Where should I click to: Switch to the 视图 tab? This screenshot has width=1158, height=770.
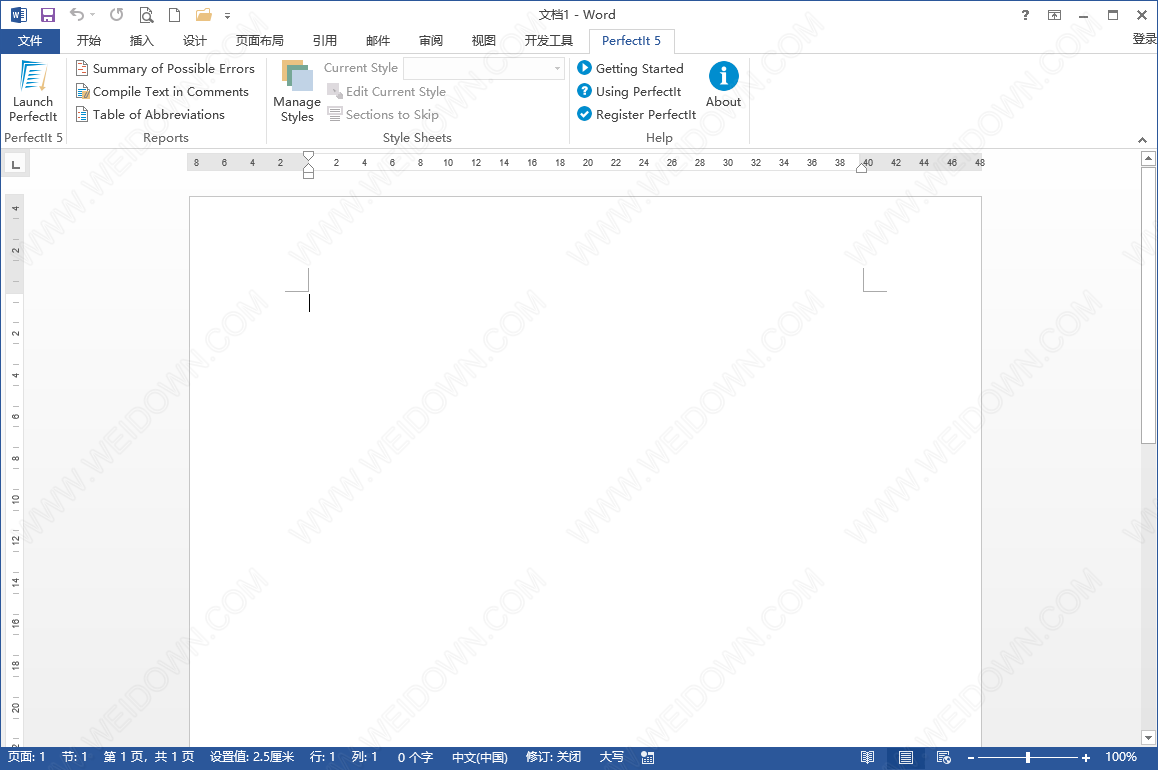[x=484, y=41]
